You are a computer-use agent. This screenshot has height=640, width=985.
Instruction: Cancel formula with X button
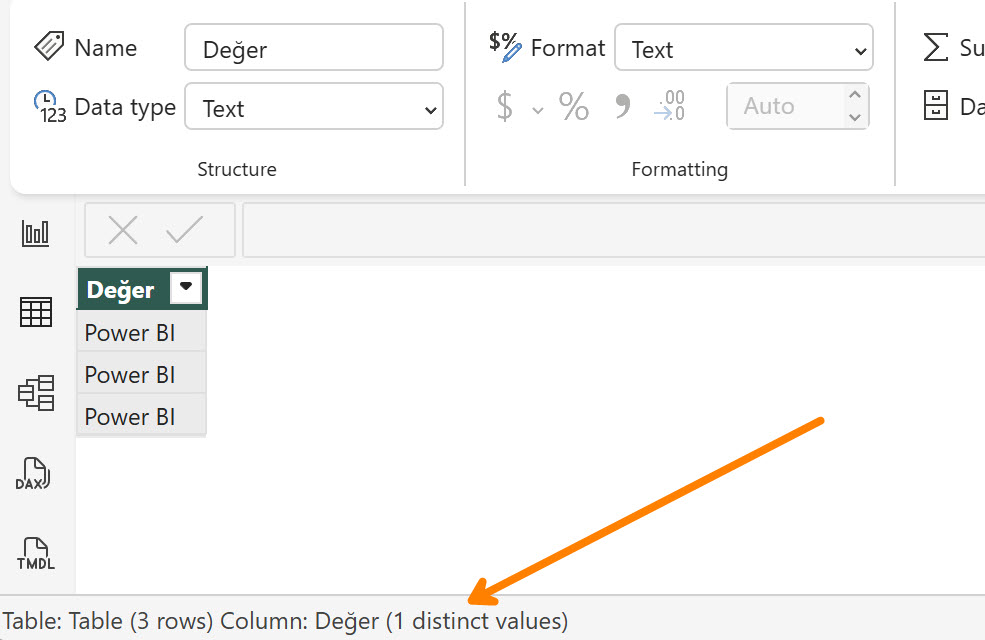pos(122,230)
